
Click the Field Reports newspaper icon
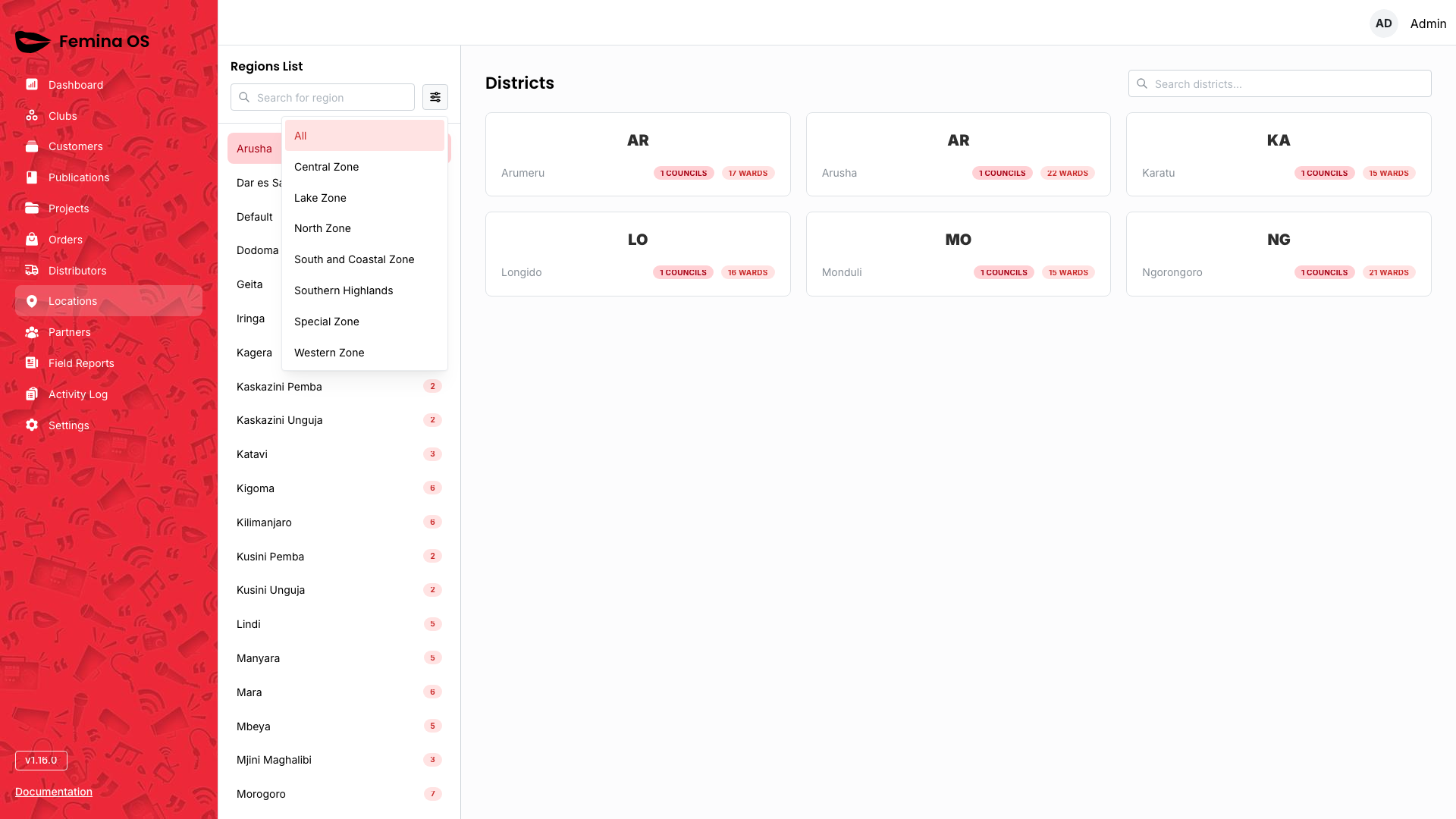(x=32, y=362)
